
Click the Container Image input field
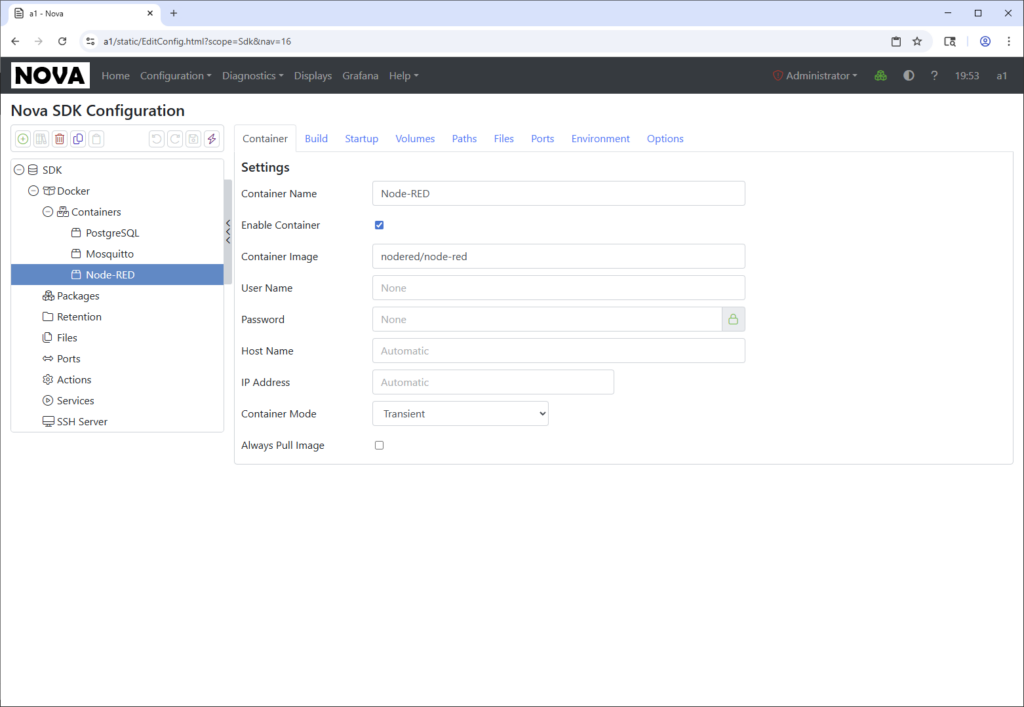[x=558, y=256]
